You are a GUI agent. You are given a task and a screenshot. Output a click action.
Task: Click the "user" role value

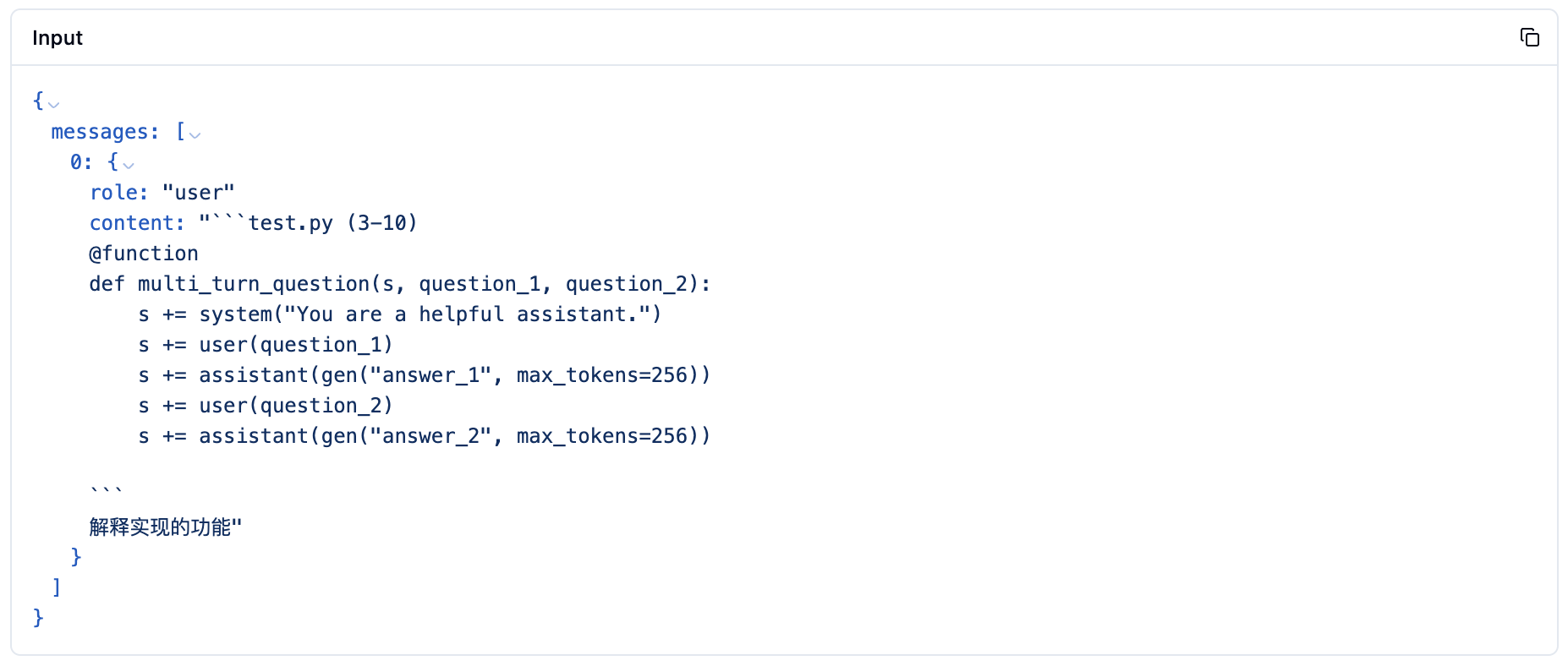[198, 193]
